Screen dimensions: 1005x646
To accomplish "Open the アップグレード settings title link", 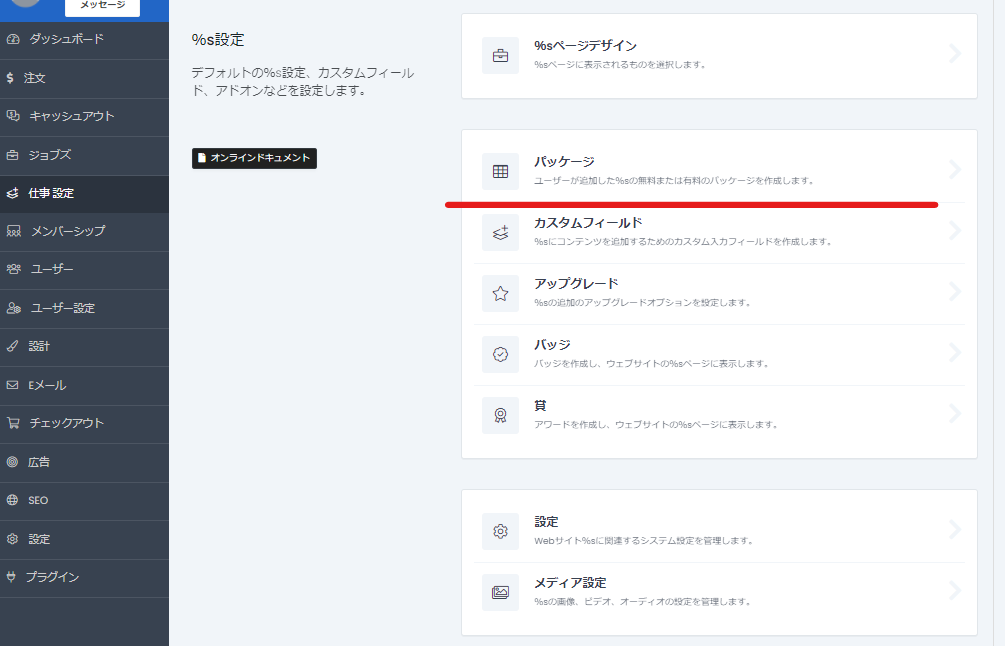I will pyautogui.click(x=576, y=284).
